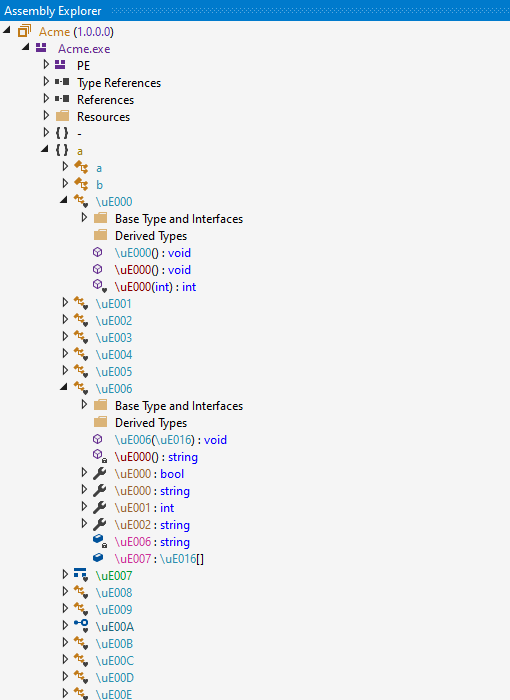Click the Acme assembly icon at the tree root
The image size is (510, 700).
25,31
